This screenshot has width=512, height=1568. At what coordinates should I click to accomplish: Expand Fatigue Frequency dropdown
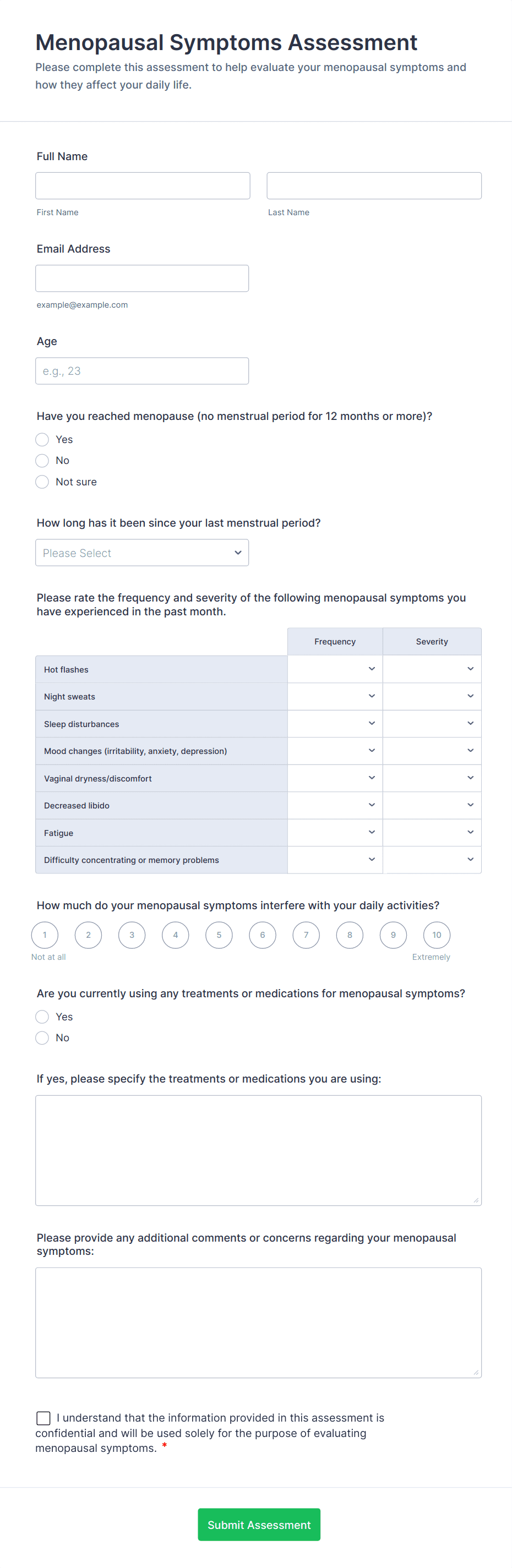point(335,832)
